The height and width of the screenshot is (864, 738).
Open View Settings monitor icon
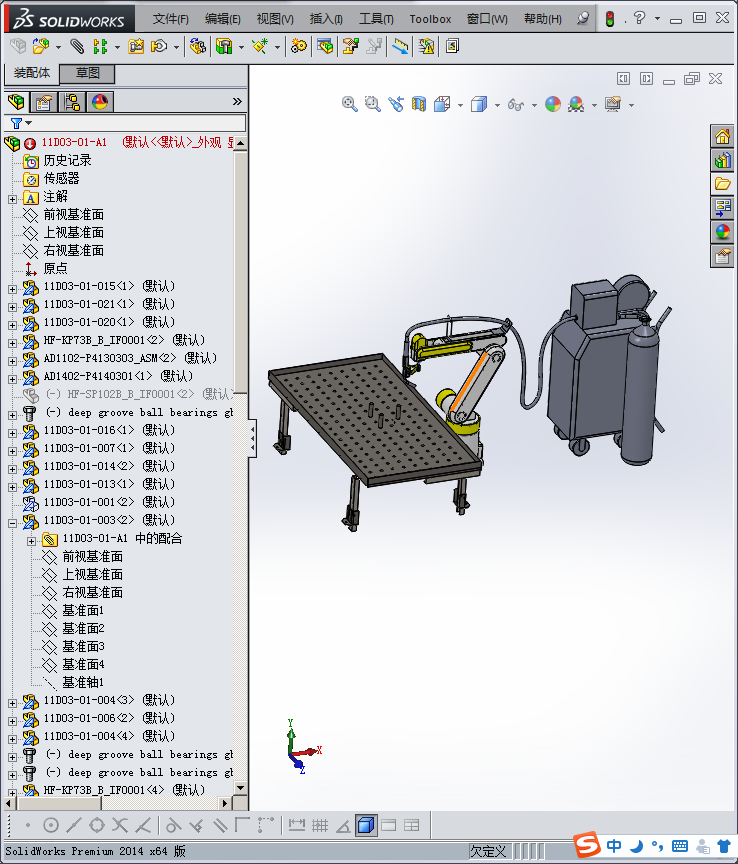point(613,104)
